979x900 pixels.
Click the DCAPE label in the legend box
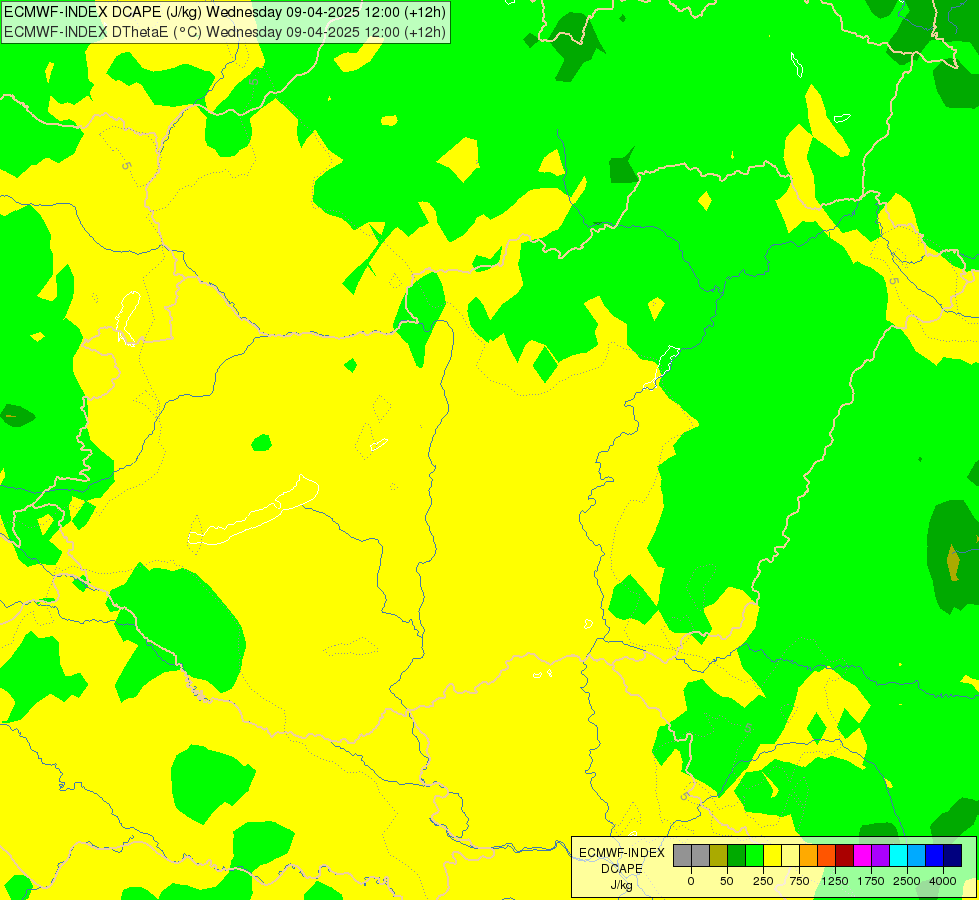point(622,869)
